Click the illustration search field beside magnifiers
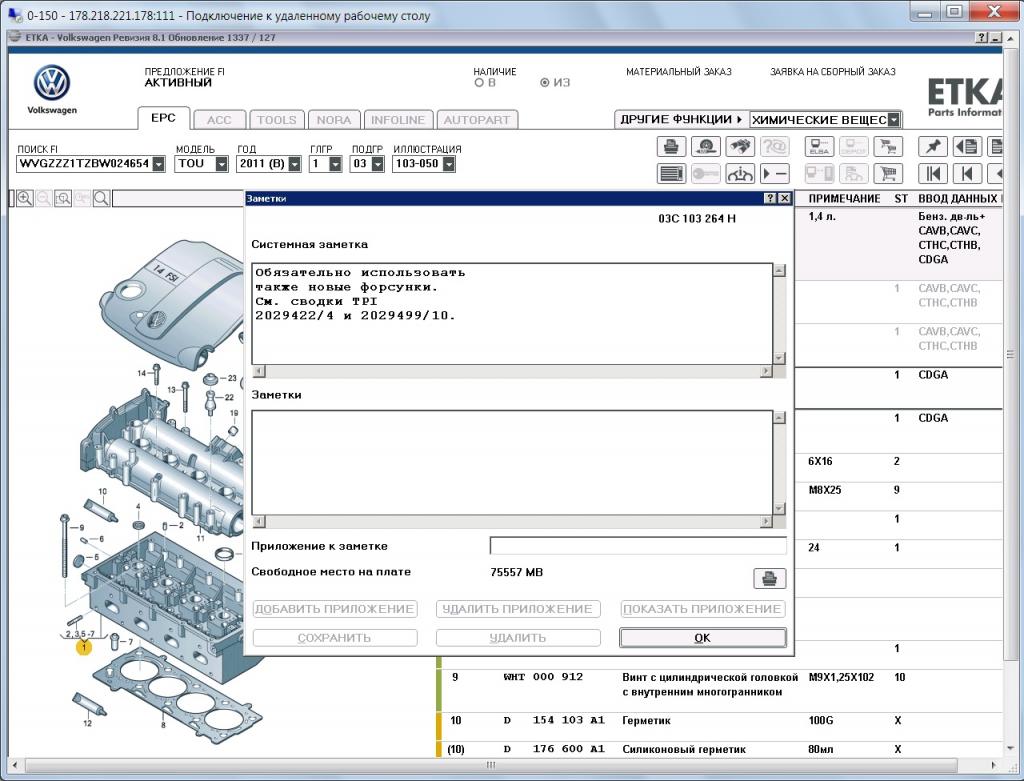The height and width of the screenshot is (781, 1024). point(178,199)
